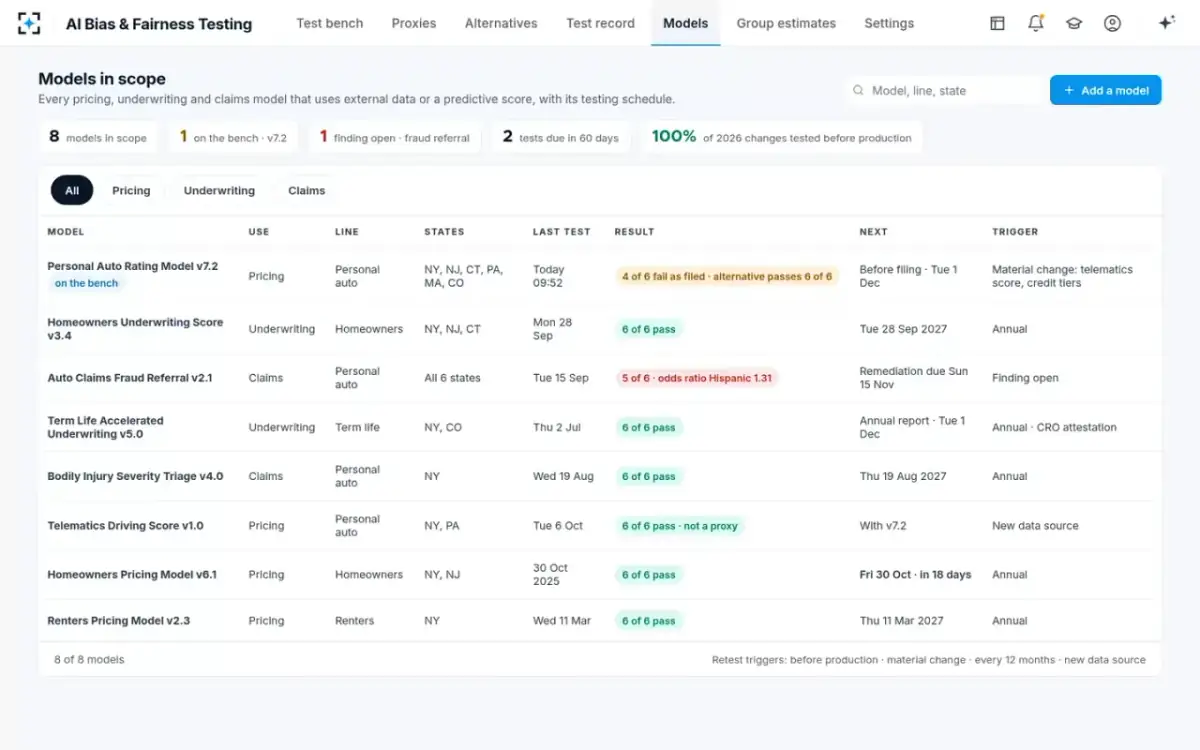Open the notifications bell
The height and width of the screenshot is (750, 1200).
1036,23
